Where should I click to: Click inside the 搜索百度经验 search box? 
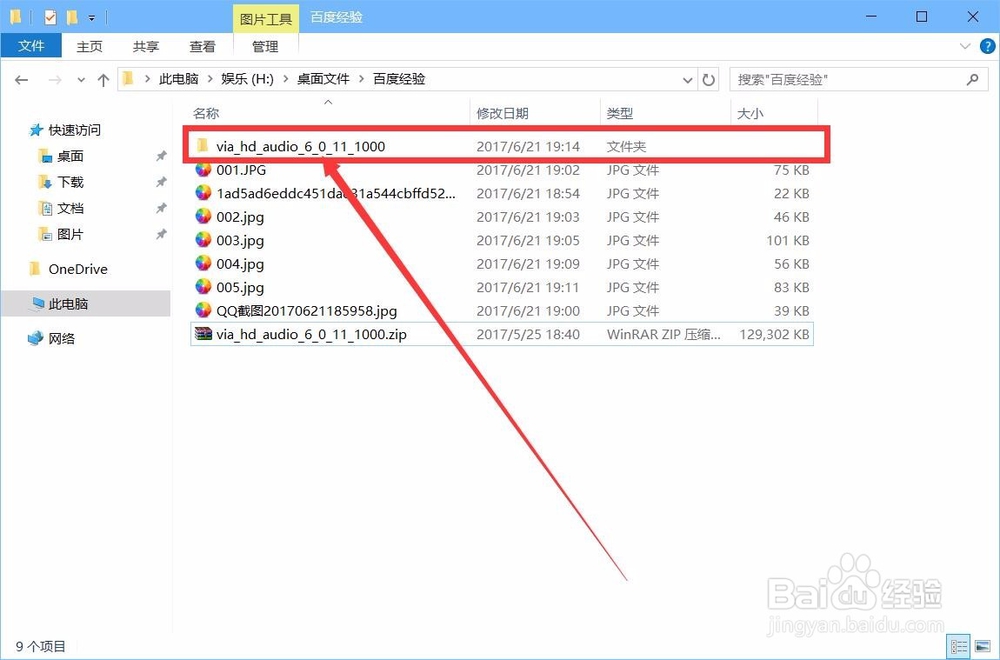[x=860, y=79]
